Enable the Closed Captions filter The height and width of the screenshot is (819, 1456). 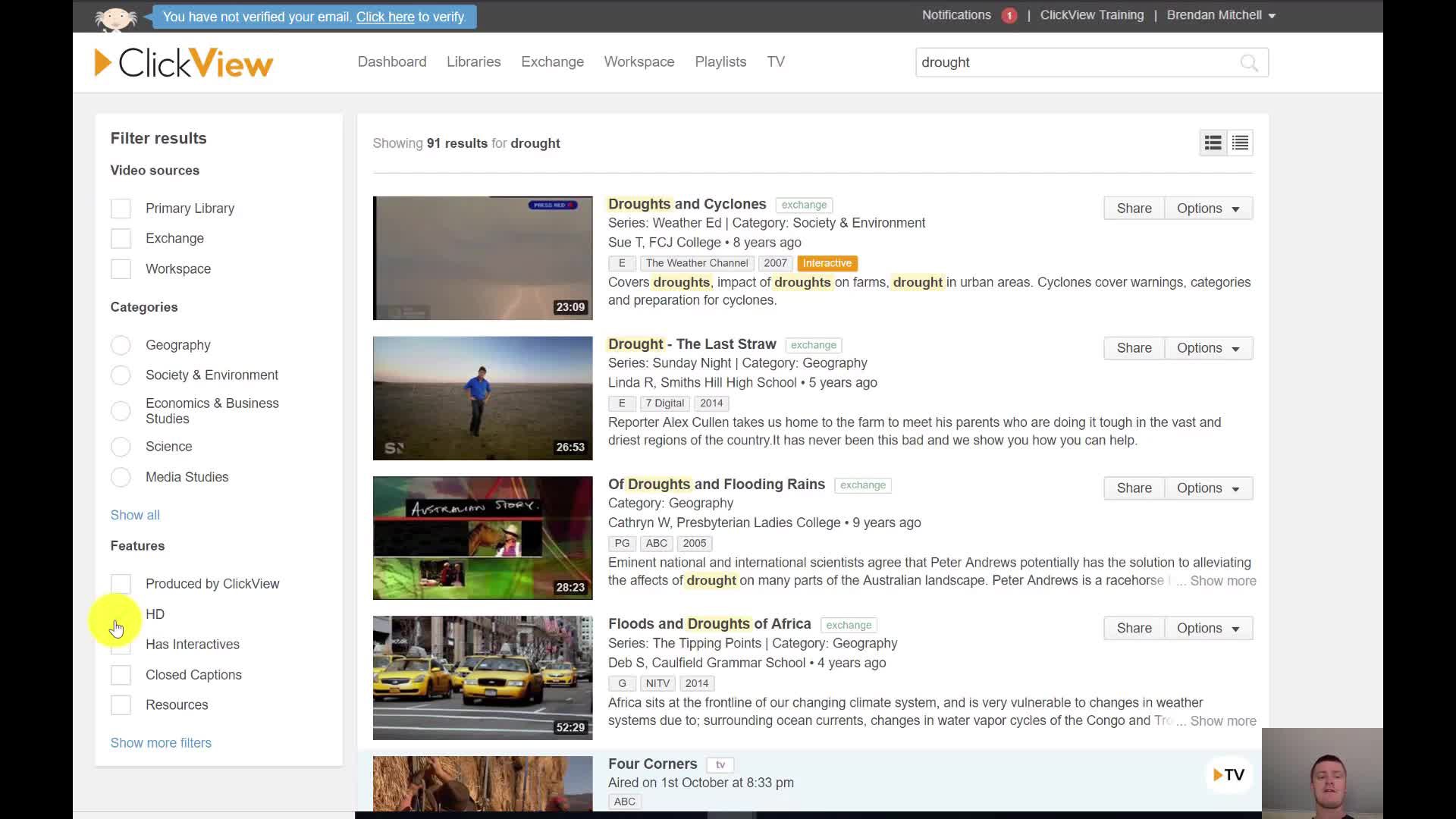121,675
